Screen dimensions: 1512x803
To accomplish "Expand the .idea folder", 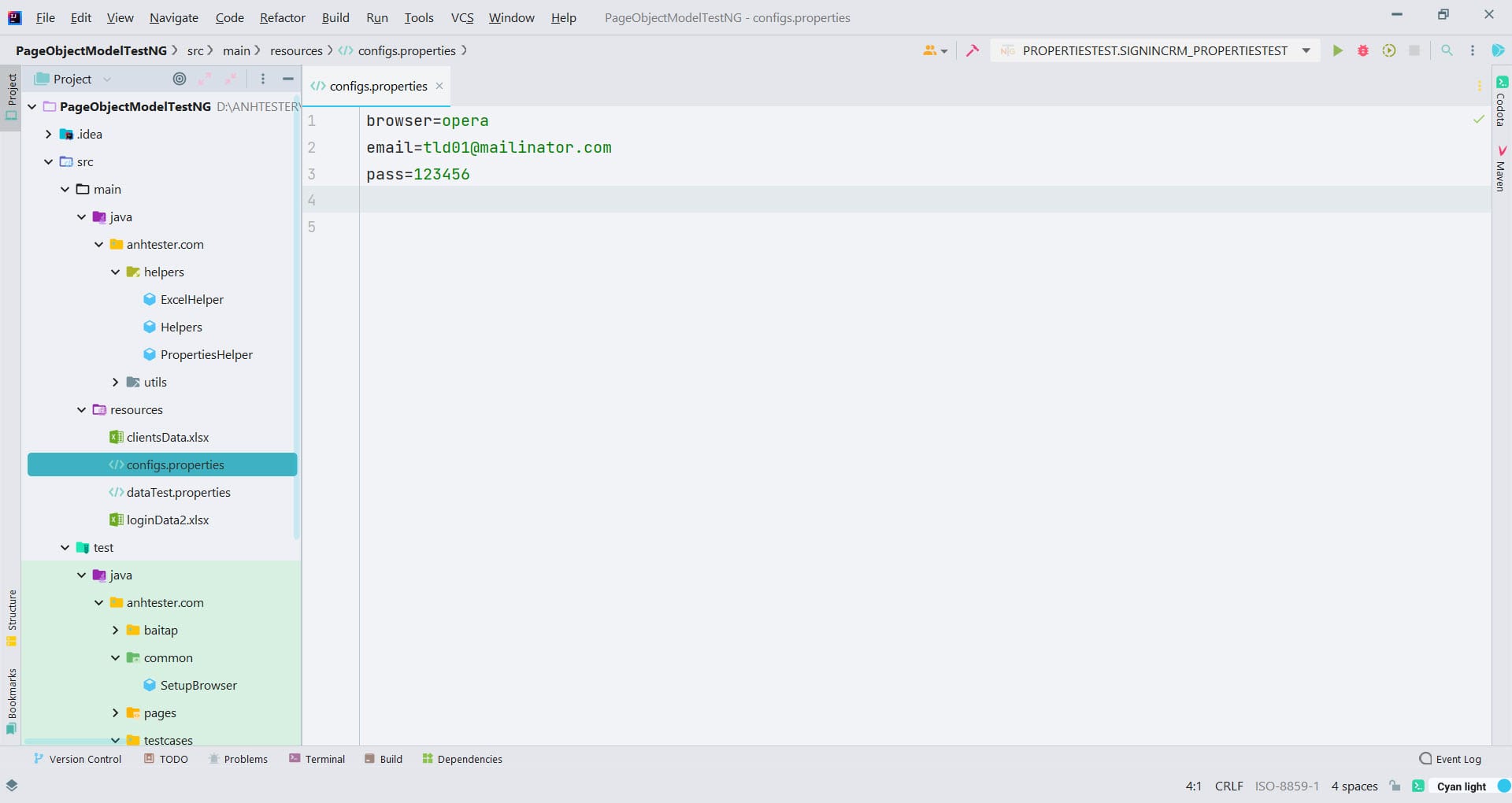I will (x=49, y=134).
